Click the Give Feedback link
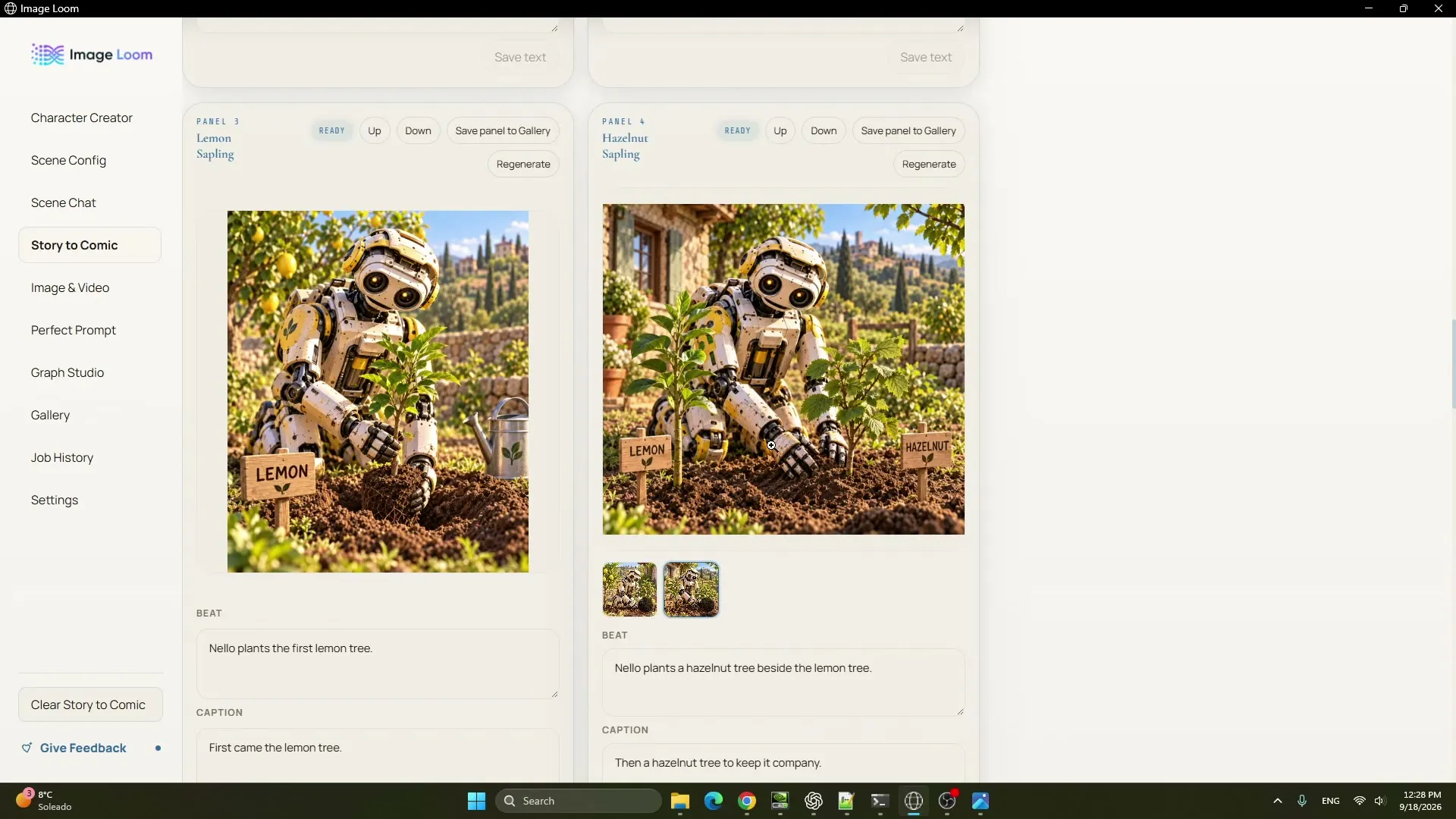1456x819 pixels. coord(83,748)
